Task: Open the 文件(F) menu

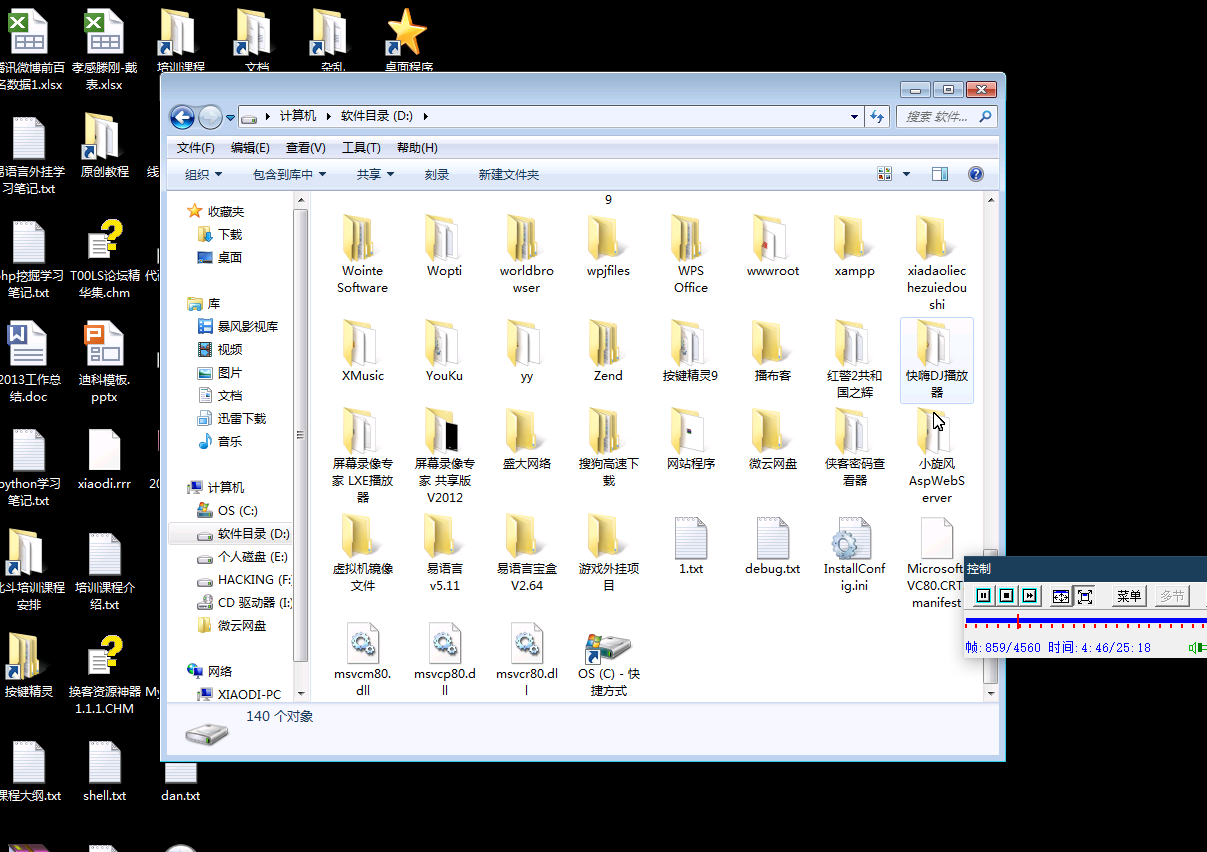Action: click(196, 148)
